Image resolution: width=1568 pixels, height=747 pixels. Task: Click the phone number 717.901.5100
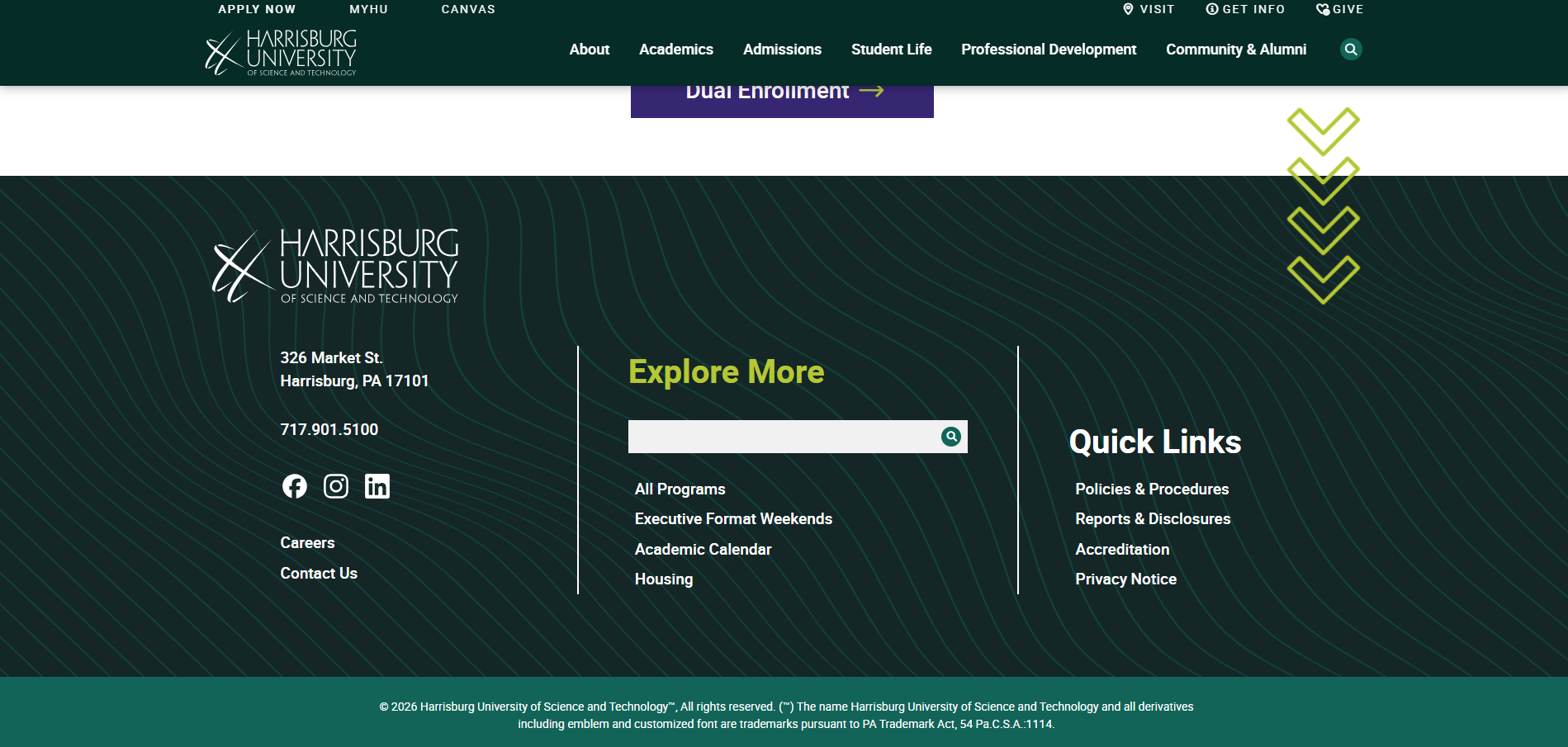[x=329, y=430]
